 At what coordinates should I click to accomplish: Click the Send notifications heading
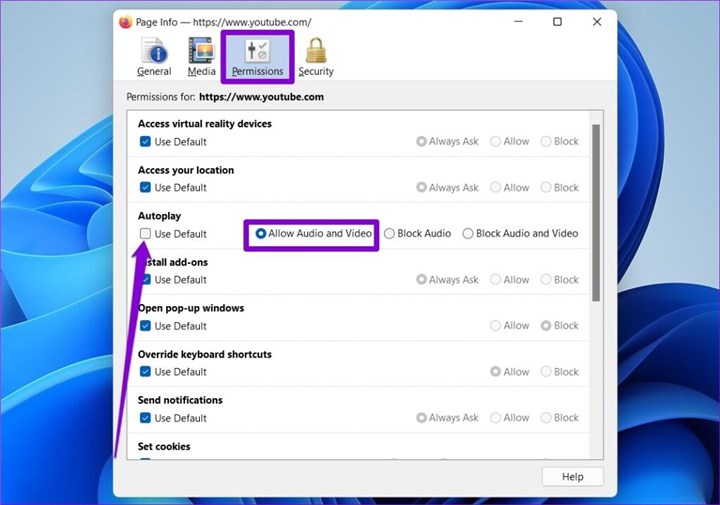(180, 400)
